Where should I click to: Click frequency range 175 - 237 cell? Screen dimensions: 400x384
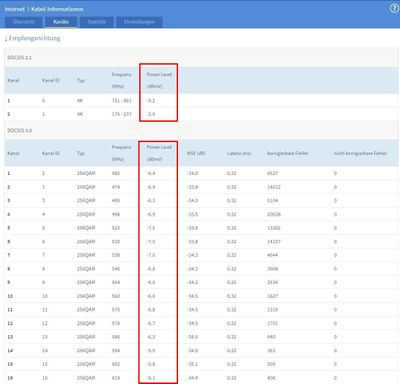122,114
